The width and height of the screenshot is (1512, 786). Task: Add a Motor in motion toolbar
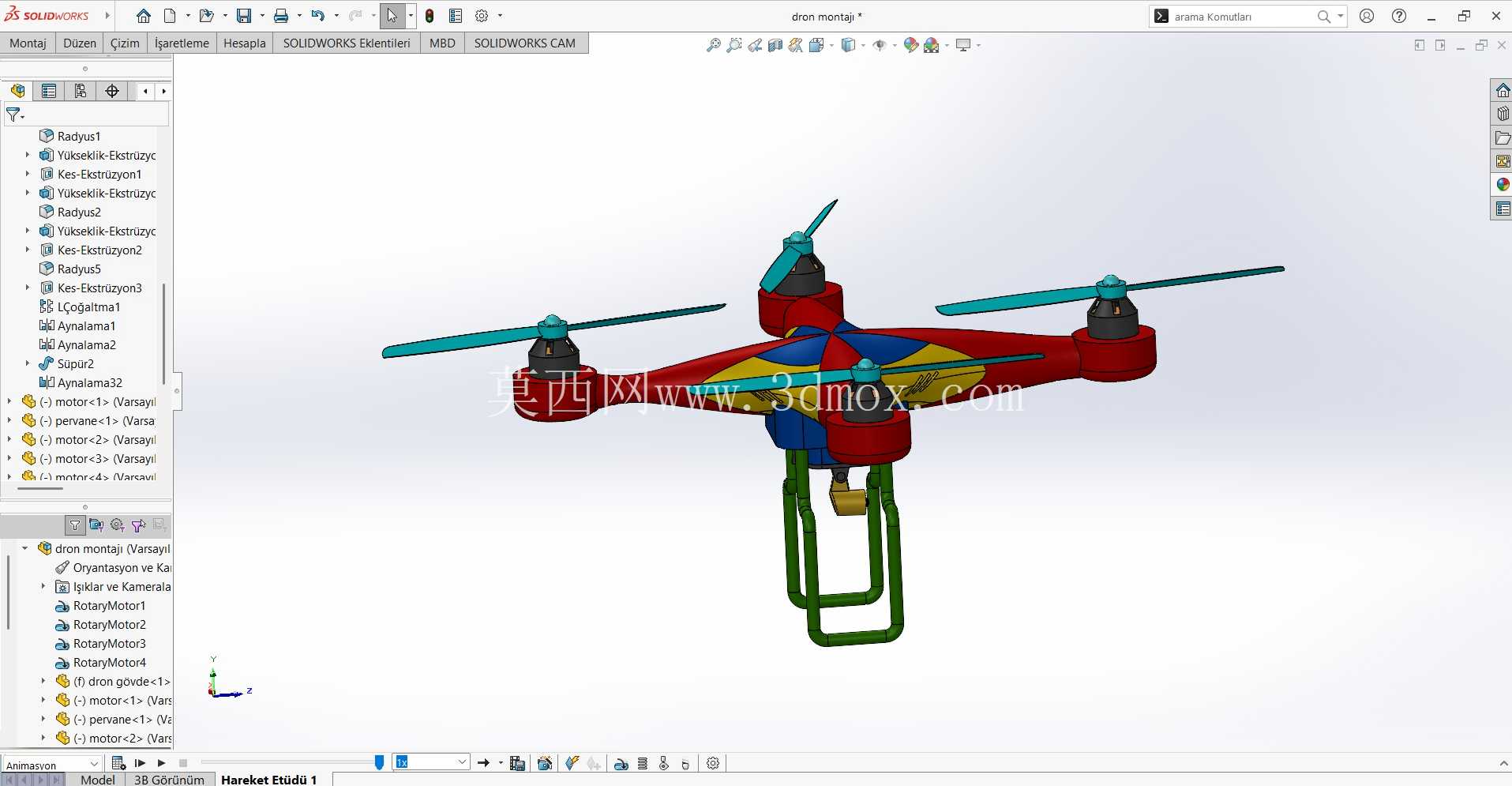pyautogui.click(x=621, y=763)
